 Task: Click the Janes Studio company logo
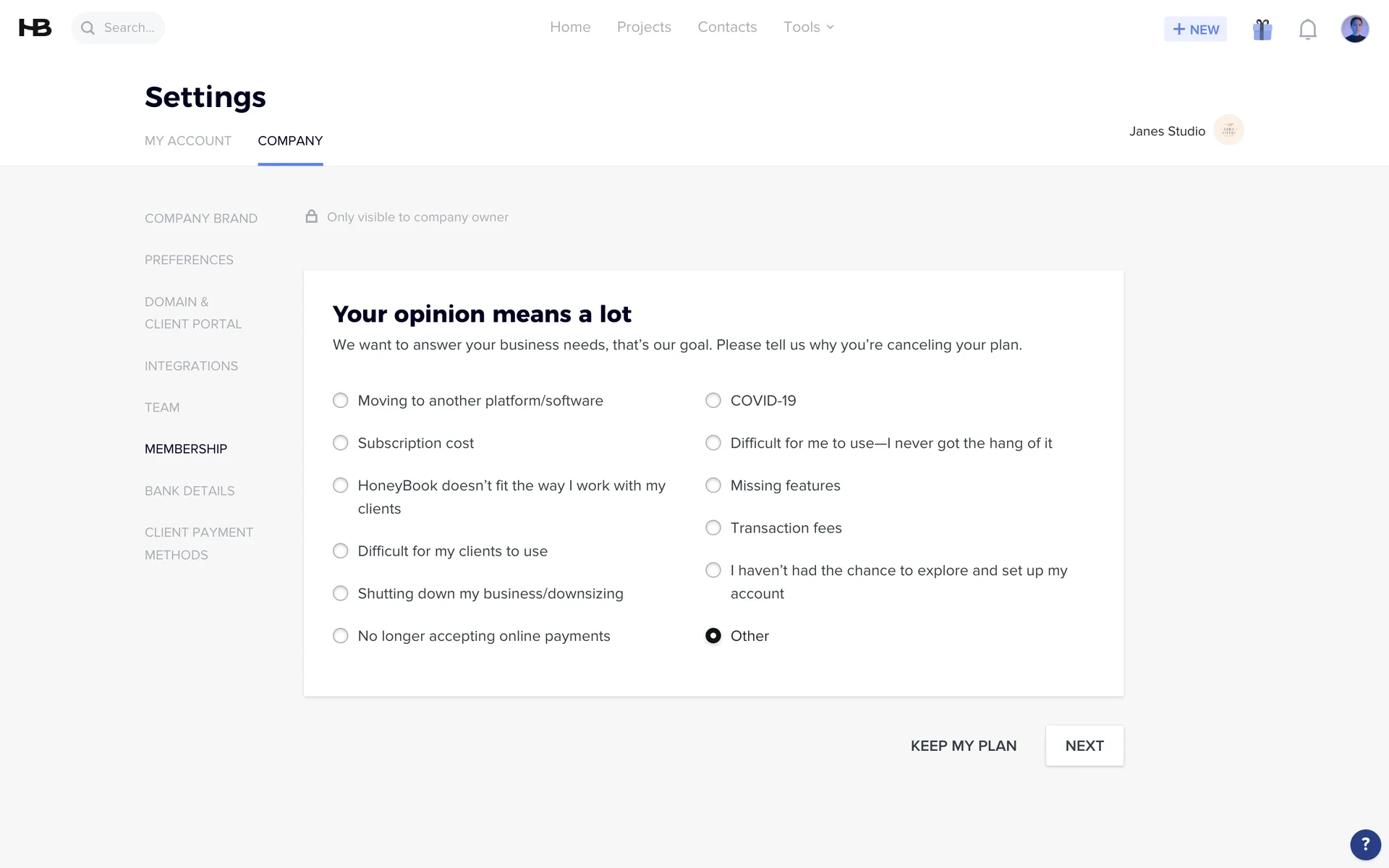pyautogui.click(x=1228, y=130)
